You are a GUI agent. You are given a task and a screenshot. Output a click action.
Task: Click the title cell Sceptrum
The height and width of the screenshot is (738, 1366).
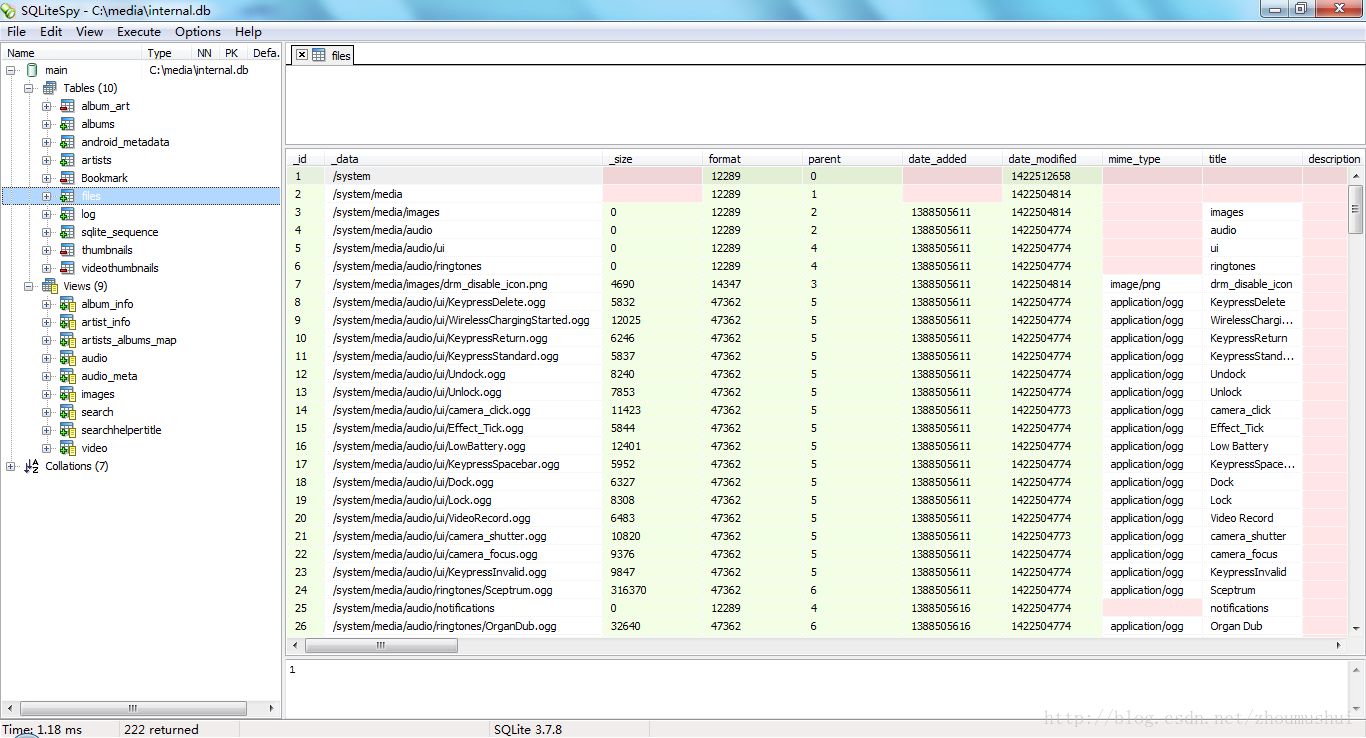click(x=1253, y=590)
